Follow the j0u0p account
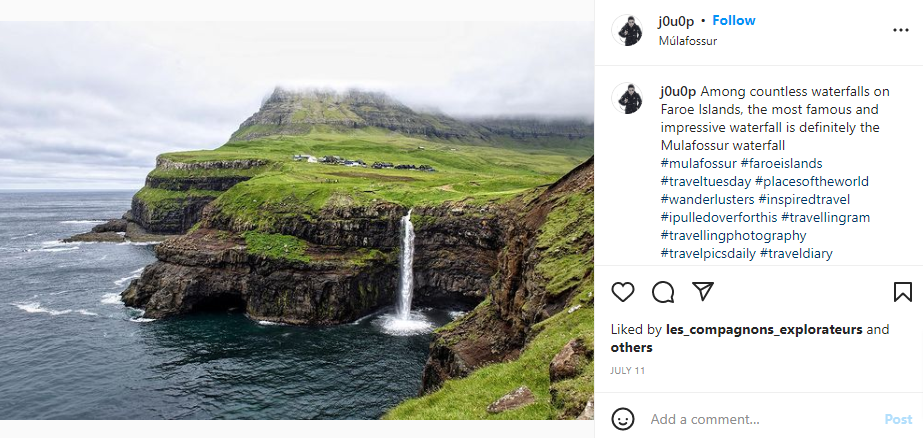The width and height of the screenshot is (923, 438). click(733, 21)
